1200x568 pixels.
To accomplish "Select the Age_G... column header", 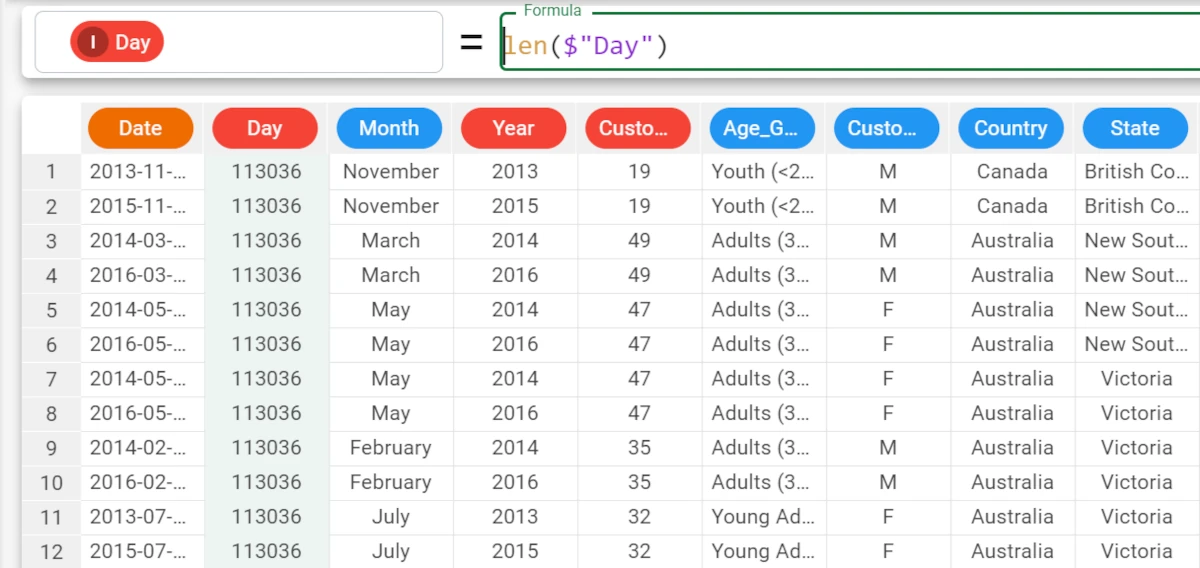I will tap(762, 128).
